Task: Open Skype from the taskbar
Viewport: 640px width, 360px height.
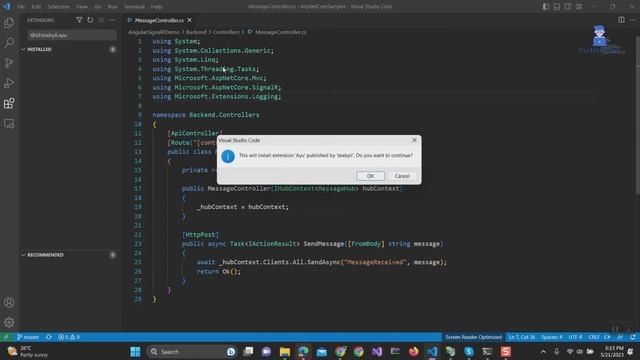Action: point(469,351)
